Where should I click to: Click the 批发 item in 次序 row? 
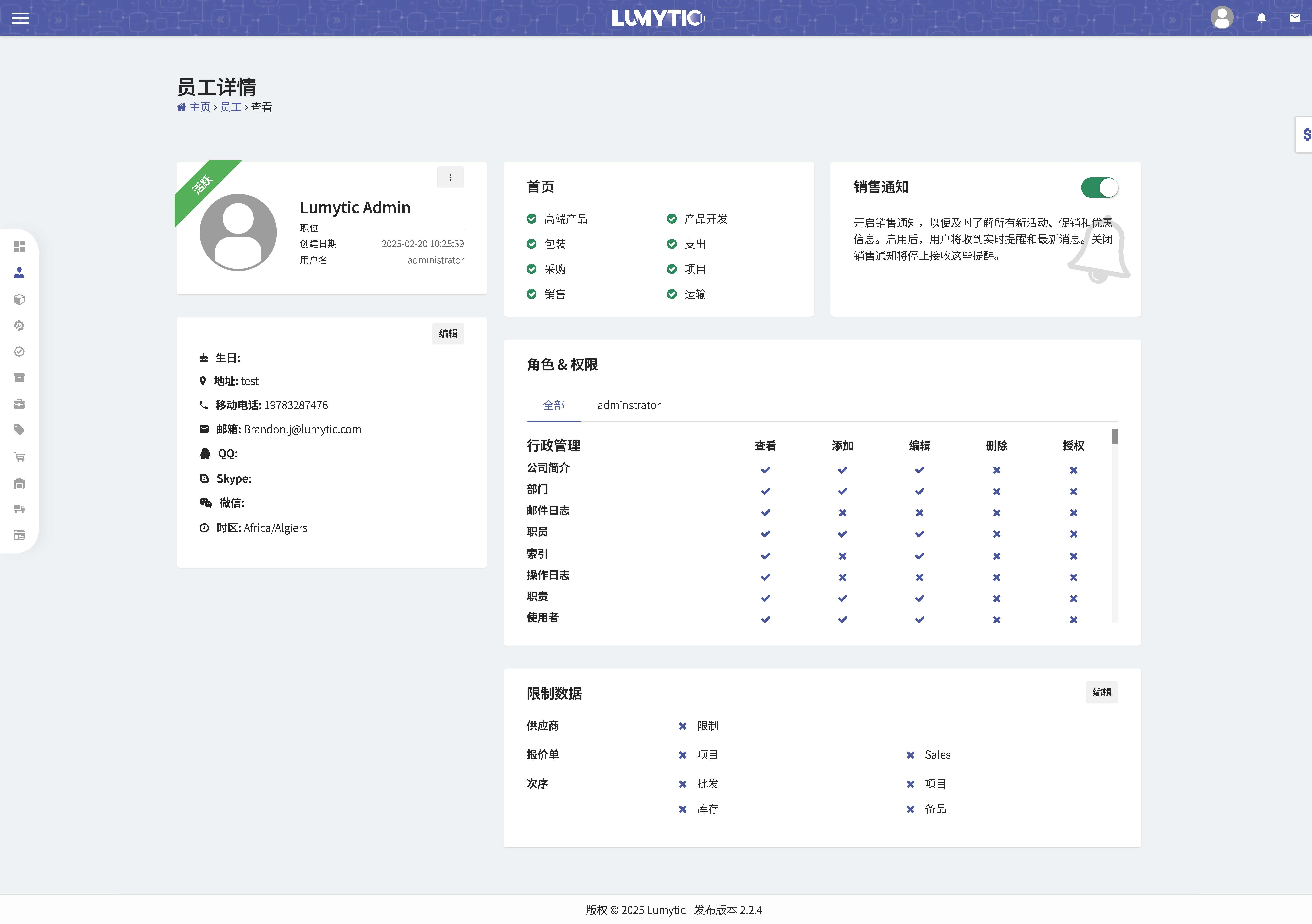(x=698, y=784)
